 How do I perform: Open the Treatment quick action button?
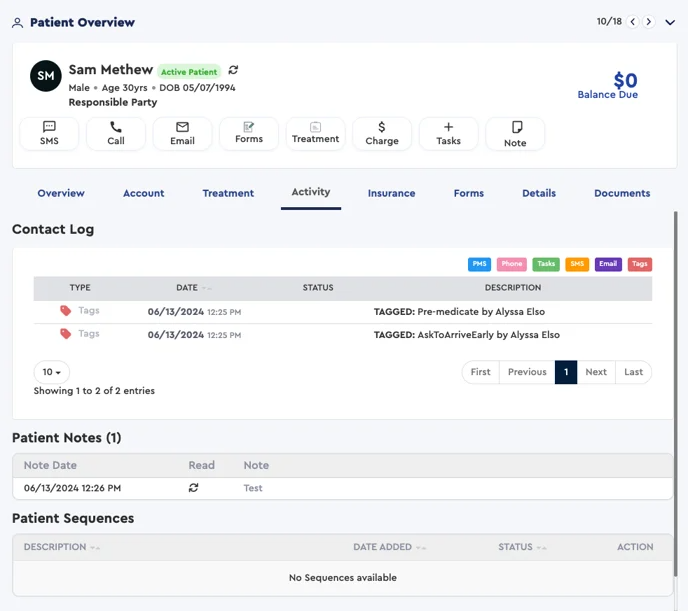(315, 134)
